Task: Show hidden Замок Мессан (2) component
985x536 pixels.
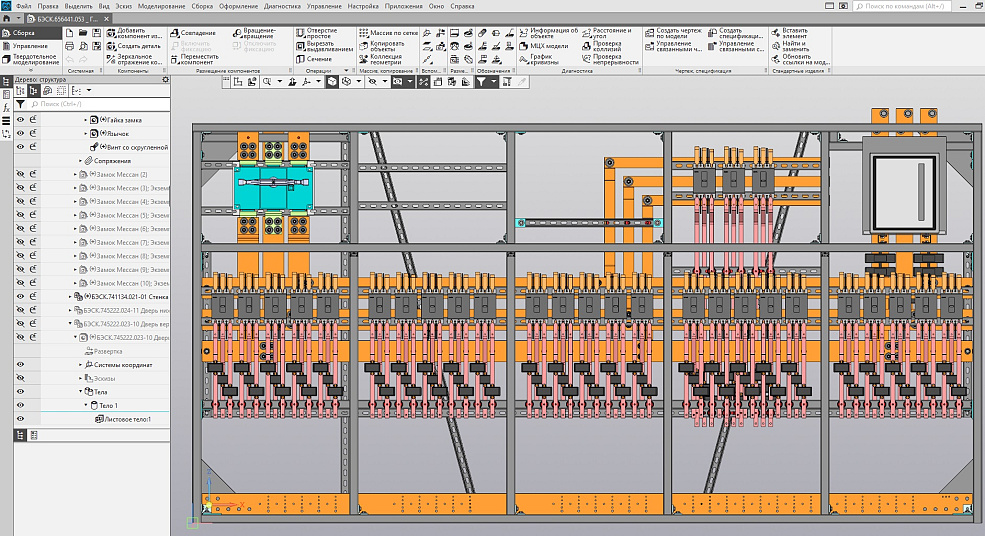Action: tap(20, 174)
